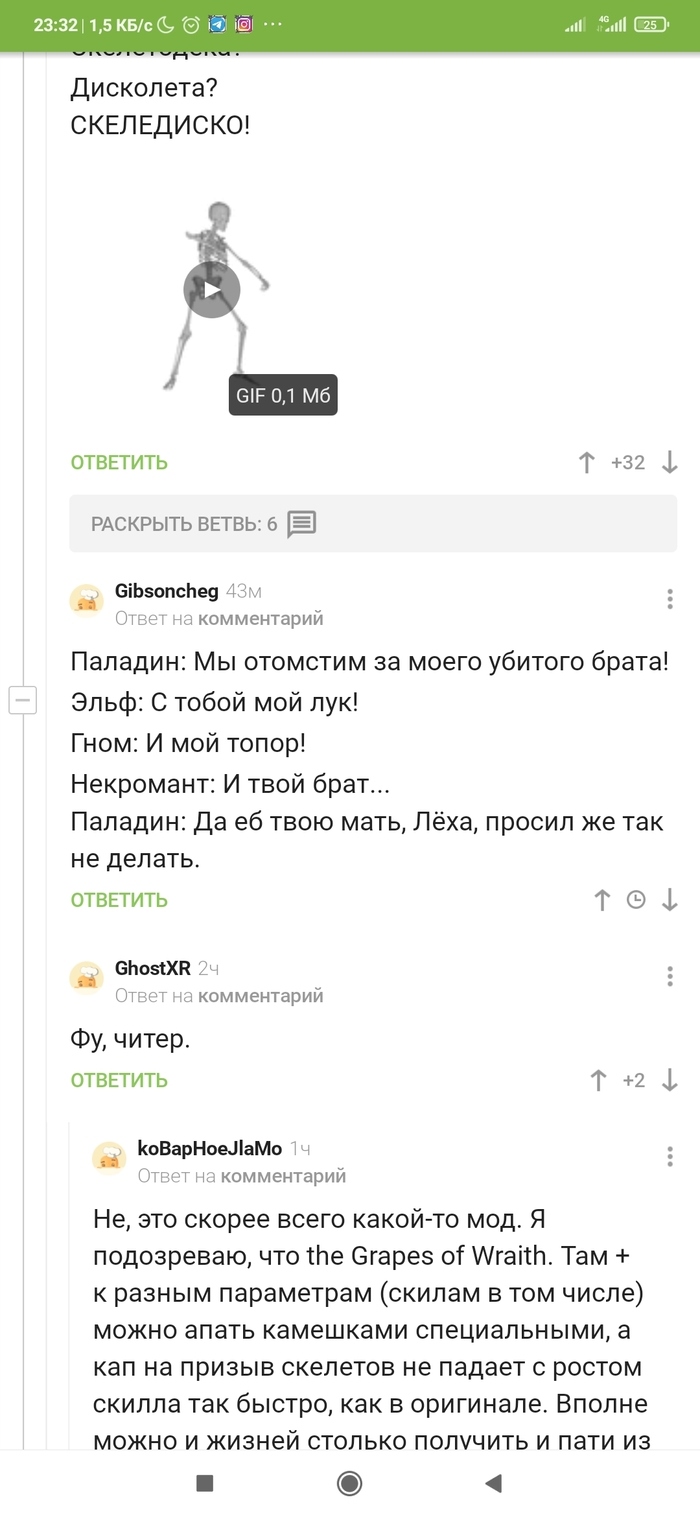Open koBapHoeJlaMo's user profile
Viewport: 700px width, 1517px height.
point(209,1149)
